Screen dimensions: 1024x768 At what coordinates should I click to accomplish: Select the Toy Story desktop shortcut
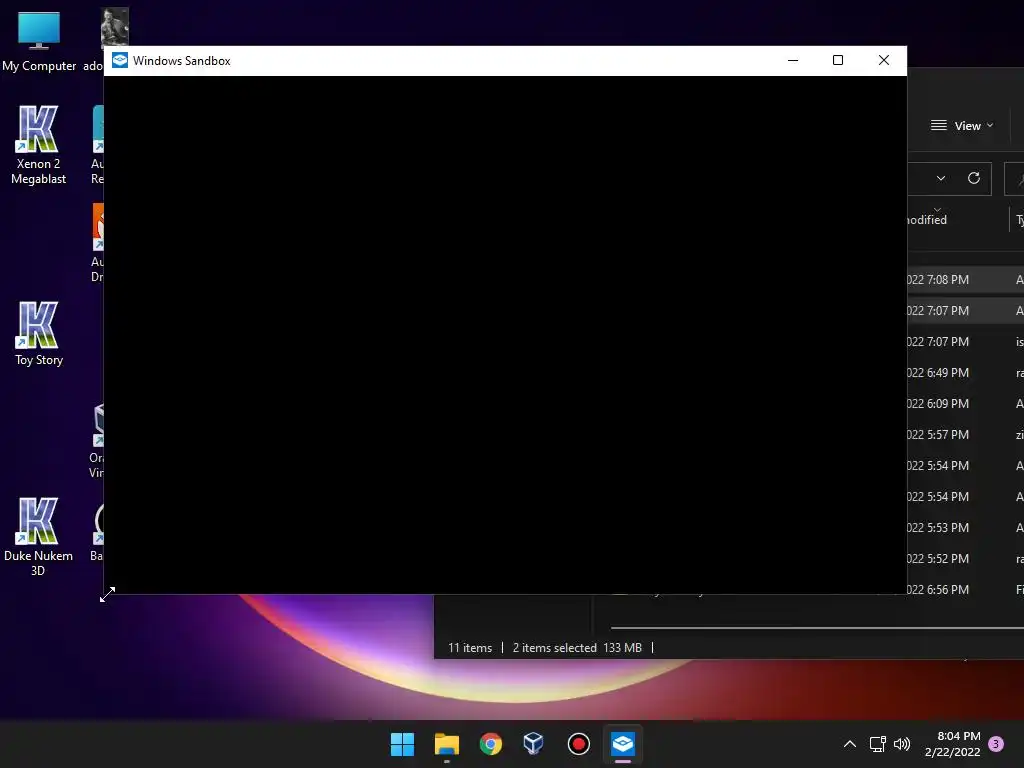click(x=39, y=334)
